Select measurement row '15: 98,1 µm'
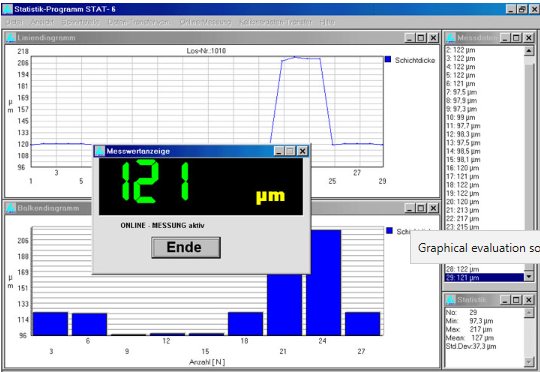540x372 pixels. tap(485, 159)
